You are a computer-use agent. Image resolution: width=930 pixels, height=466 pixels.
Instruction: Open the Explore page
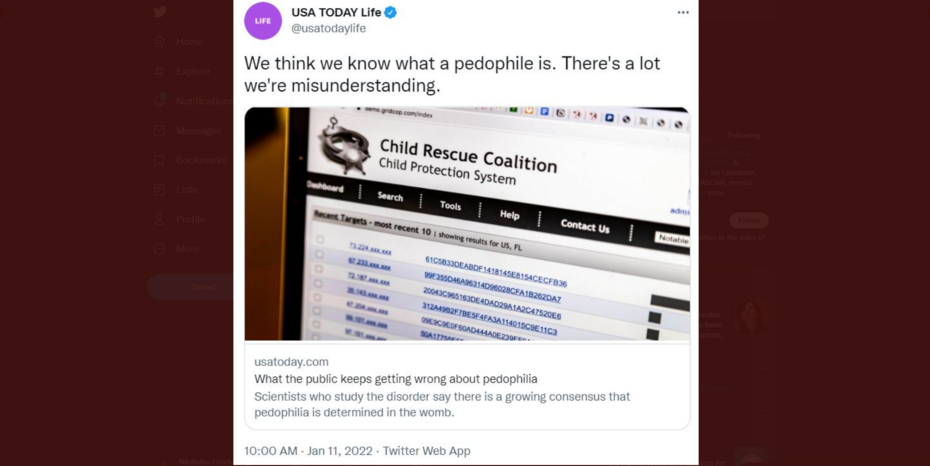click(x=192, y=72)
